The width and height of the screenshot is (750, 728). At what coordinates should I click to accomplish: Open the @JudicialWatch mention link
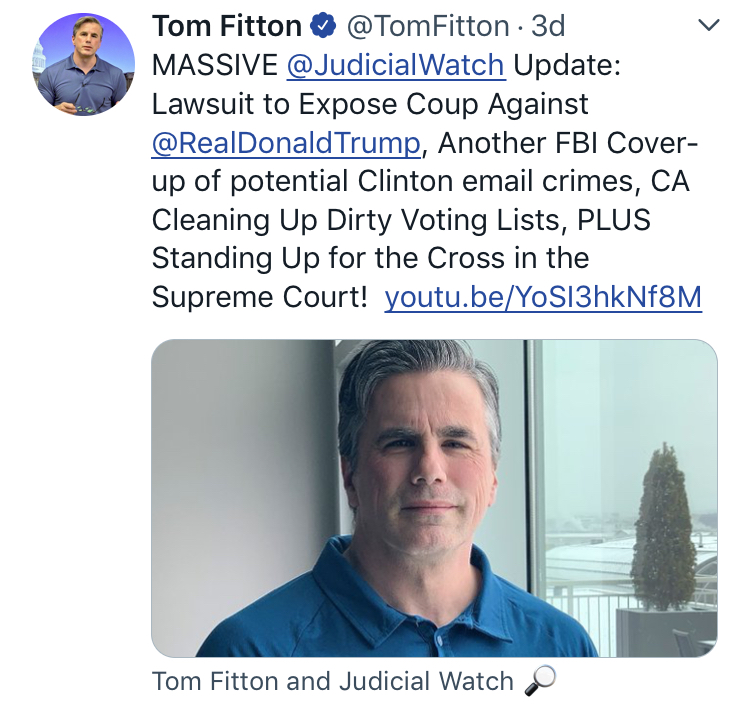(x=395, y=65)
